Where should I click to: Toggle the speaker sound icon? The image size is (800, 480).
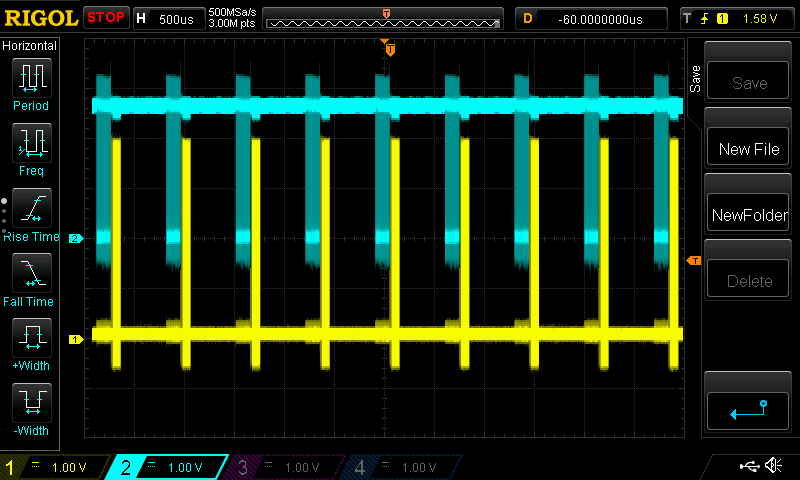pyautogui.click(x=773, y=466)
